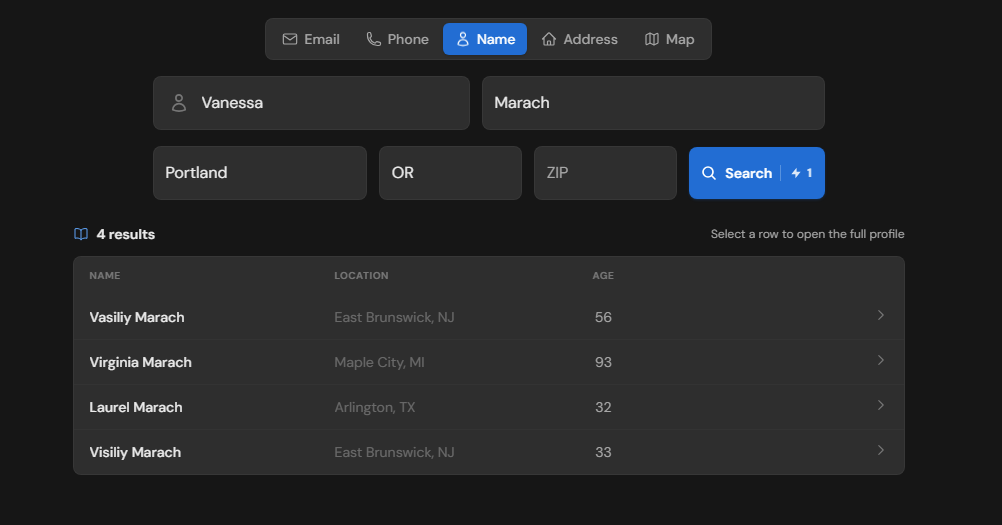
Task: Click location Maple City, MI
Action: pyautogui.click(x=380, y=362)
